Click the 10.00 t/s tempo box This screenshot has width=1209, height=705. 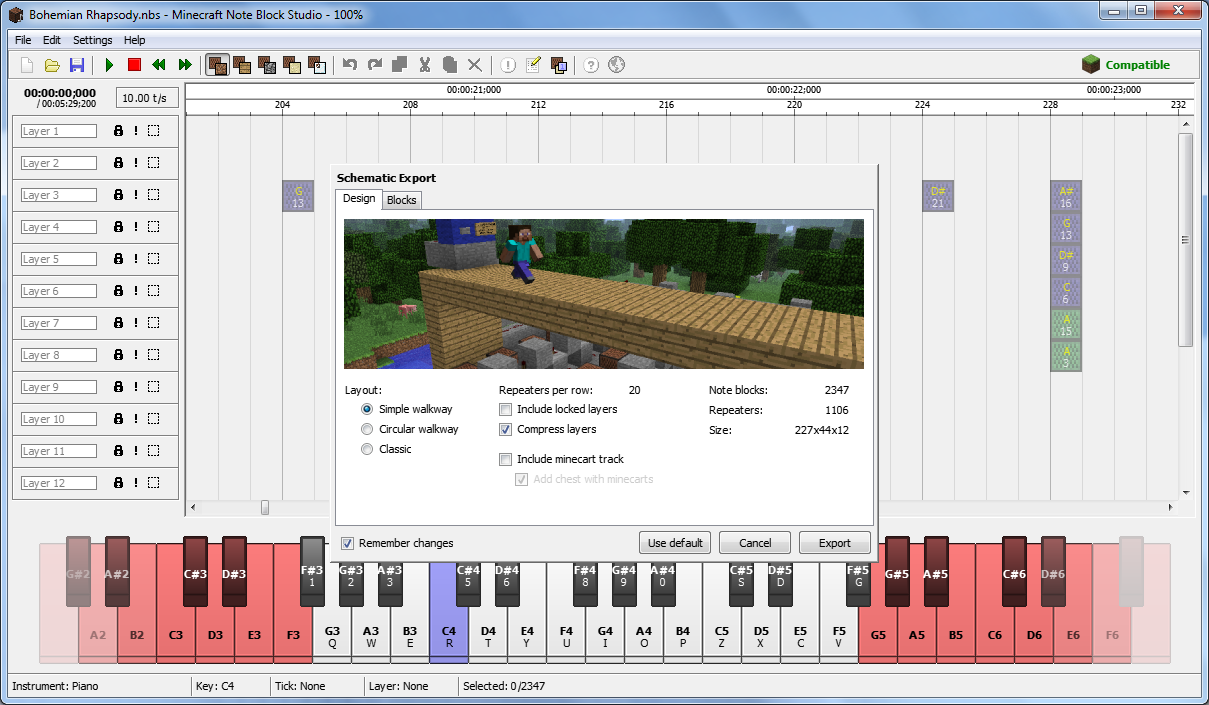pos(148,98)
